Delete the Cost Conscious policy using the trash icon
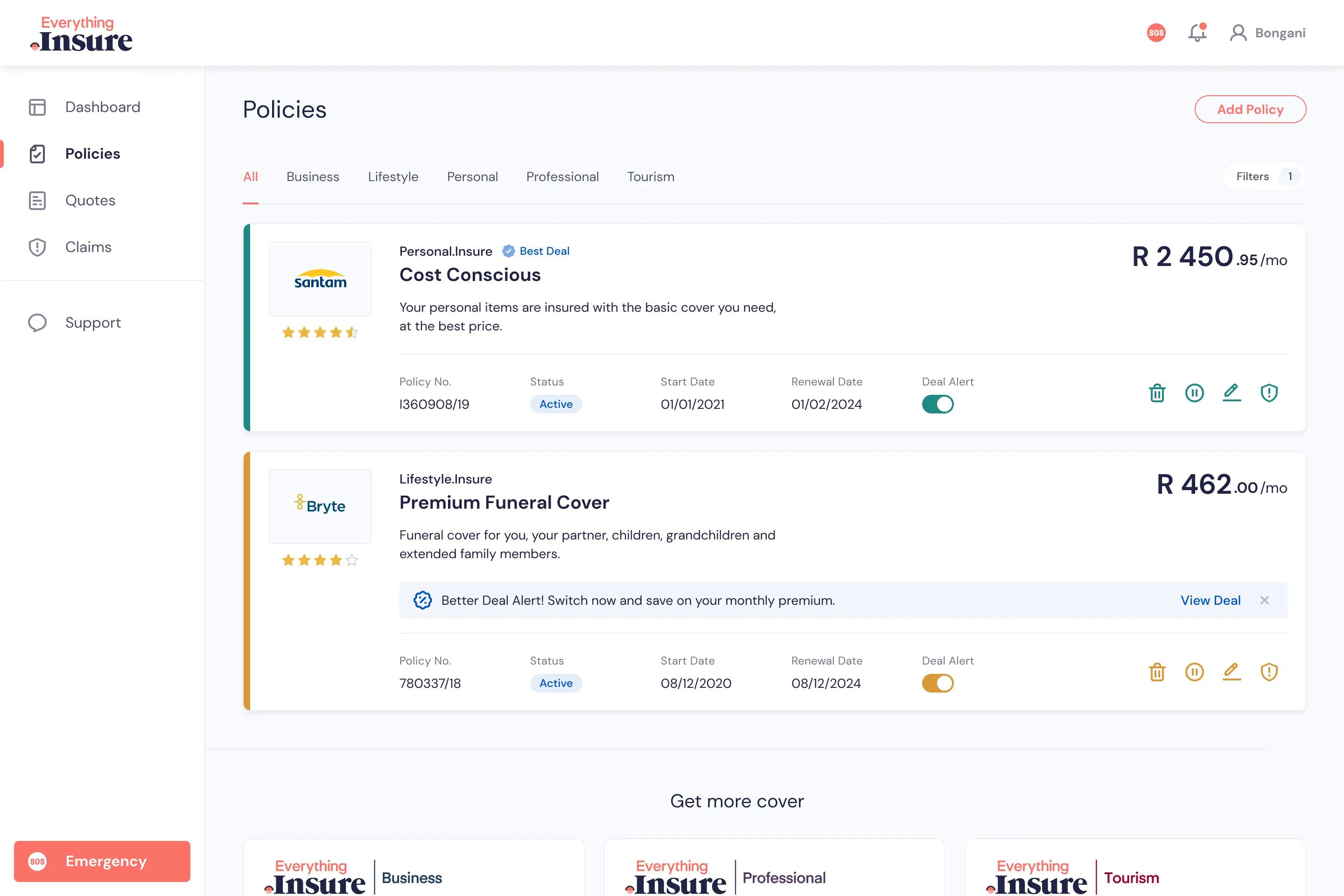Screen dimensions: 1344x896 point(1157,392)
